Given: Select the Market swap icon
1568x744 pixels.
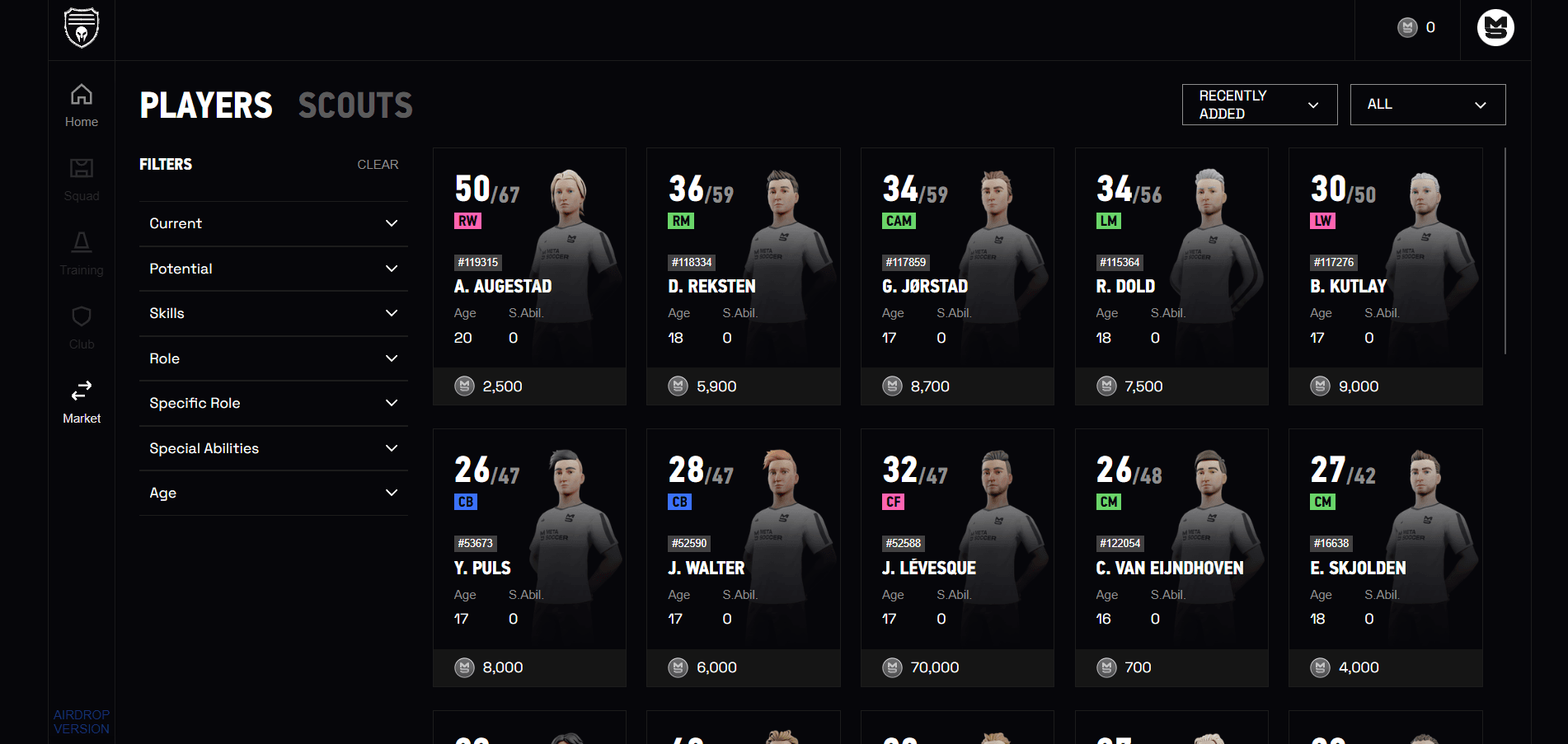Looking at the screenshot, I should [x=82, y=390].
